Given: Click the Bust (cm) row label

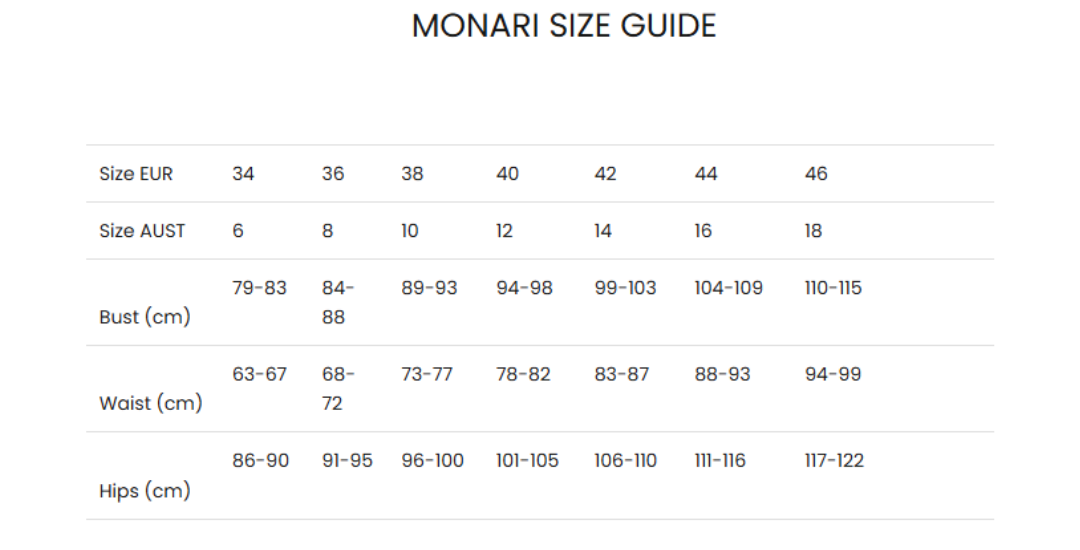Looking at the screenshot, I should tap(145, 317).
